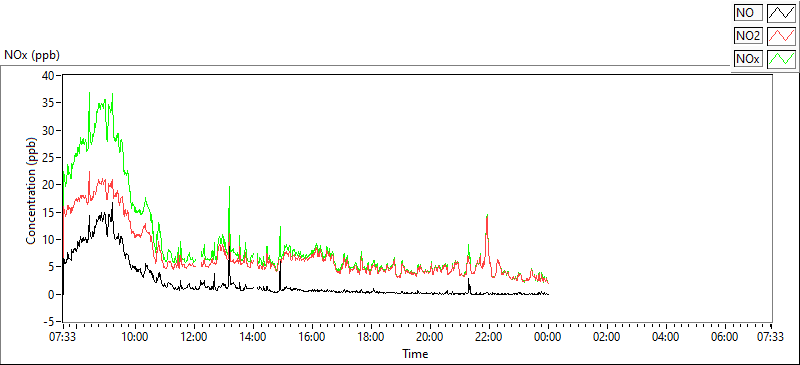The height and width of the screenshot is (365, 800).
Task: Click the NOx (ppb) graph caption
Action: click(32, 56)
